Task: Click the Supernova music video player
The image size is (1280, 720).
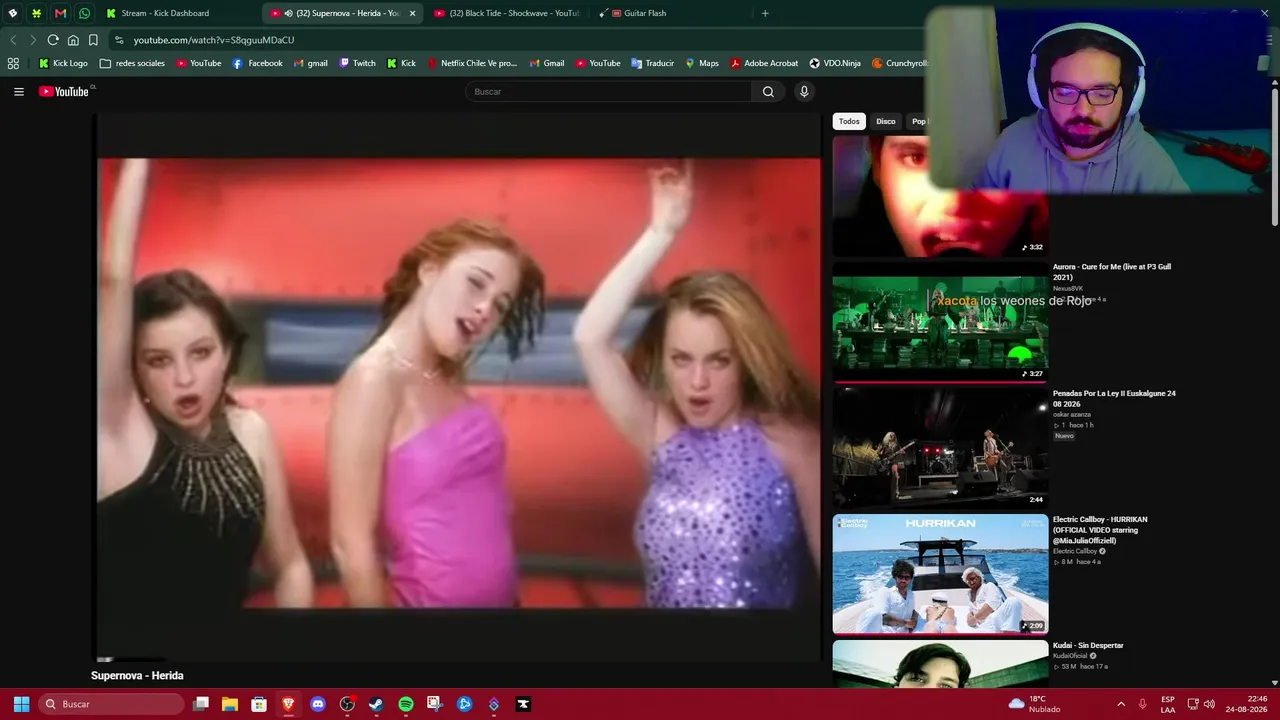Action: click(459, 386)
